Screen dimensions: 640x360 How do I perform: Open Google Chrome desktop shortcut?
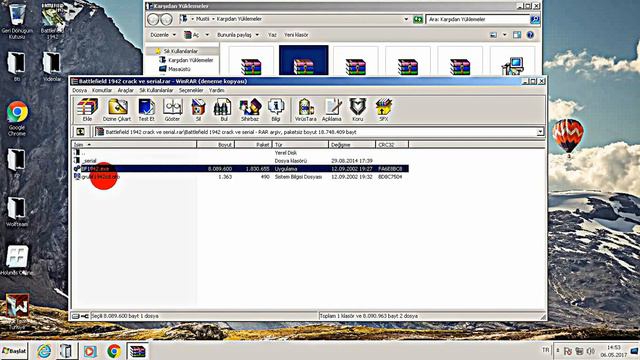(x=17, y=118)
